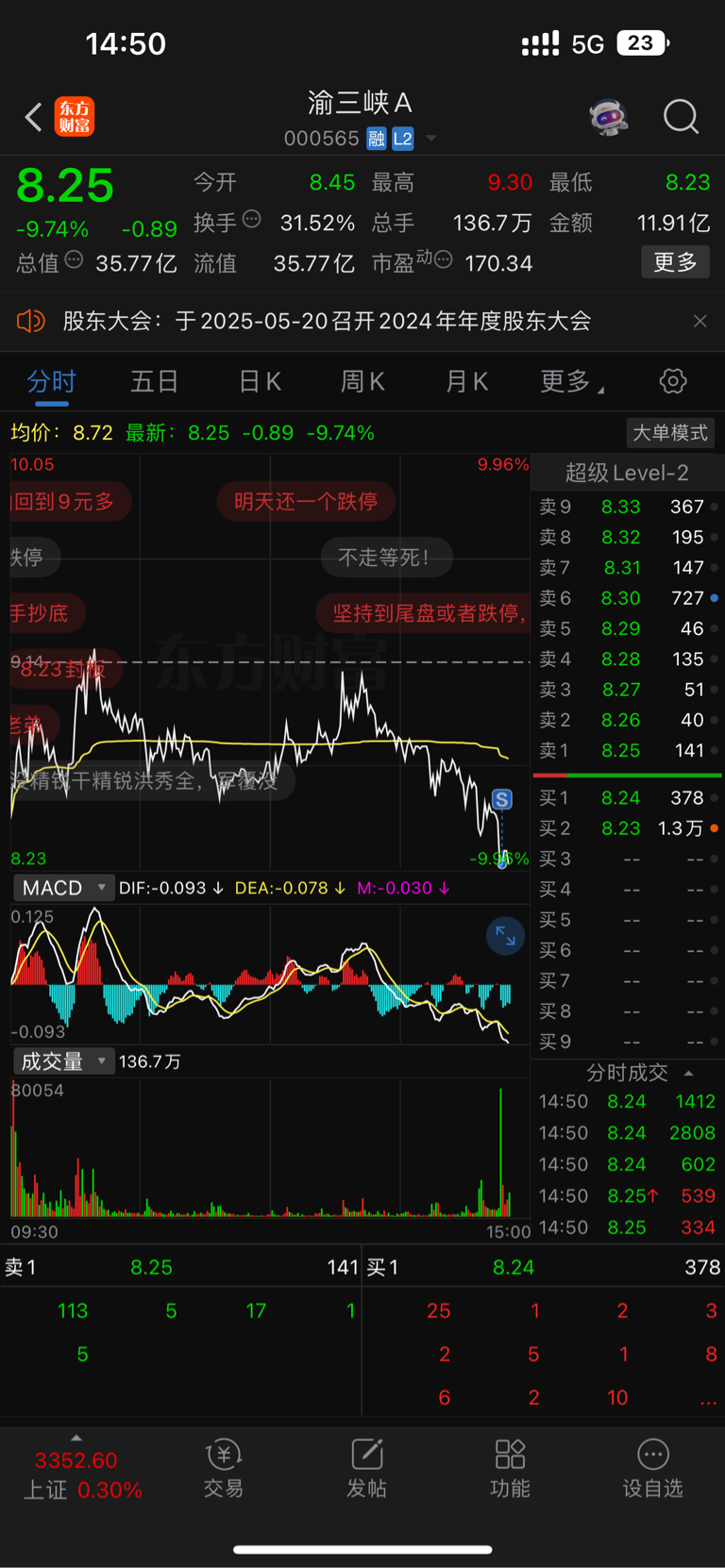Image resolution: width=725 pixels, height=1568 pixels.
Task: Switch to 月K tab
Action: pyautogui.click(x=466, y=382)
